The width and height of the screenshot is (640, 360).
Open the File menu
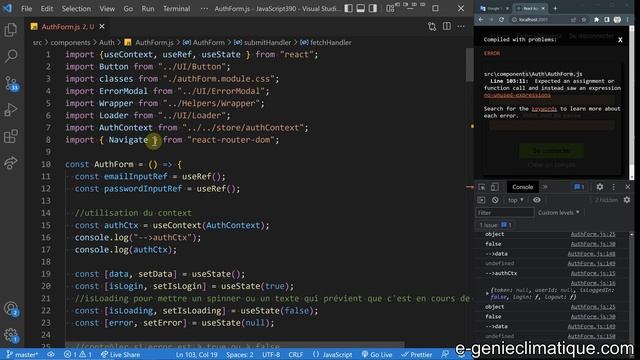pos(27,9)
